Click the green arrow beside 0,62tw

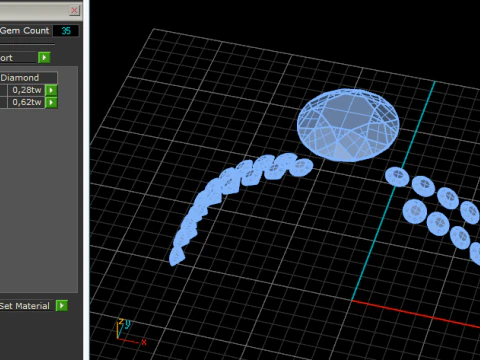pyautogui.click(x=51, y=102)
